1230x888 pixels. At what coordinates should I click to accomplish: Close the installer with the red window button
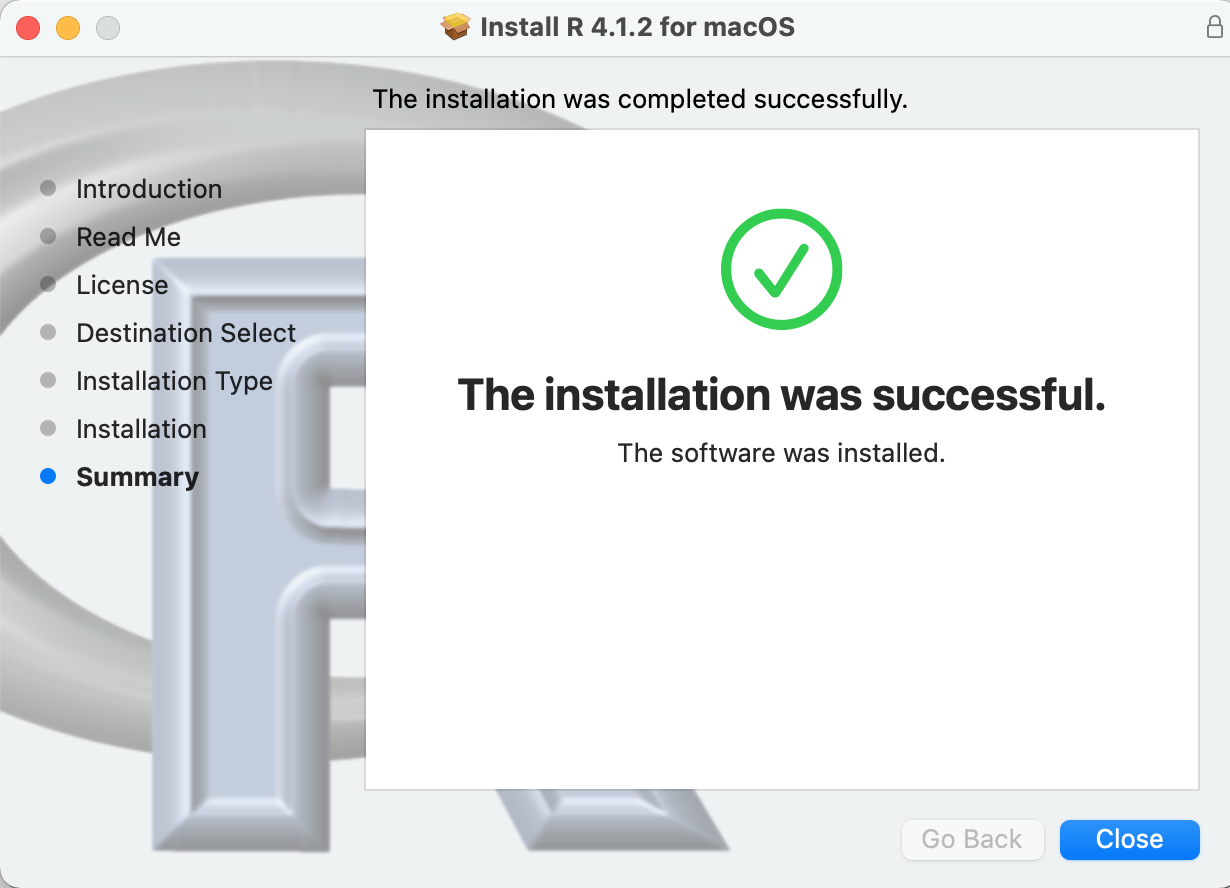point(28,28)
